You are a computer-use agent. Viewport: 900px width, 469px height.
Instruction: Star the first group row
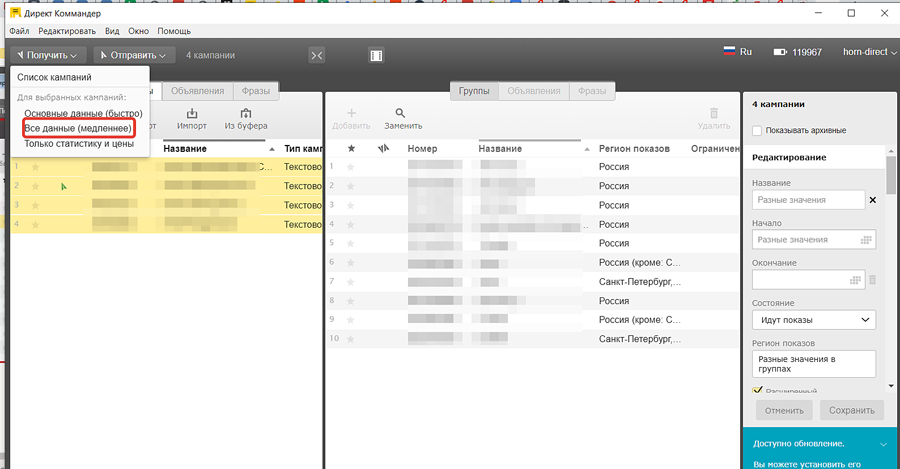pos(350,167)
